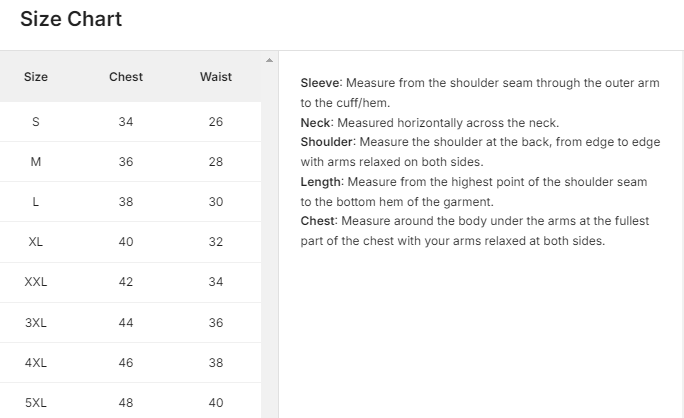Click the Size column header

point(36,77)
